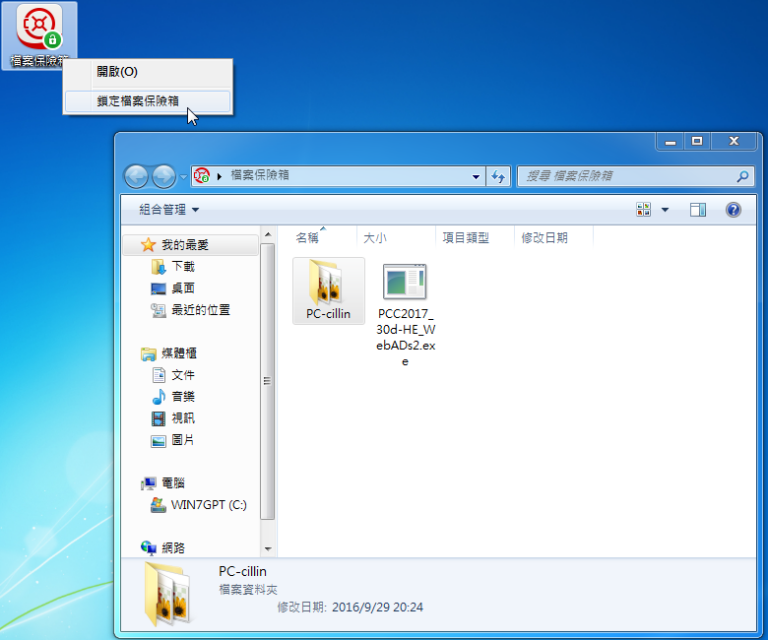Open the 音樂 library
Screen dimensions: 768x640
pos(183,397)
